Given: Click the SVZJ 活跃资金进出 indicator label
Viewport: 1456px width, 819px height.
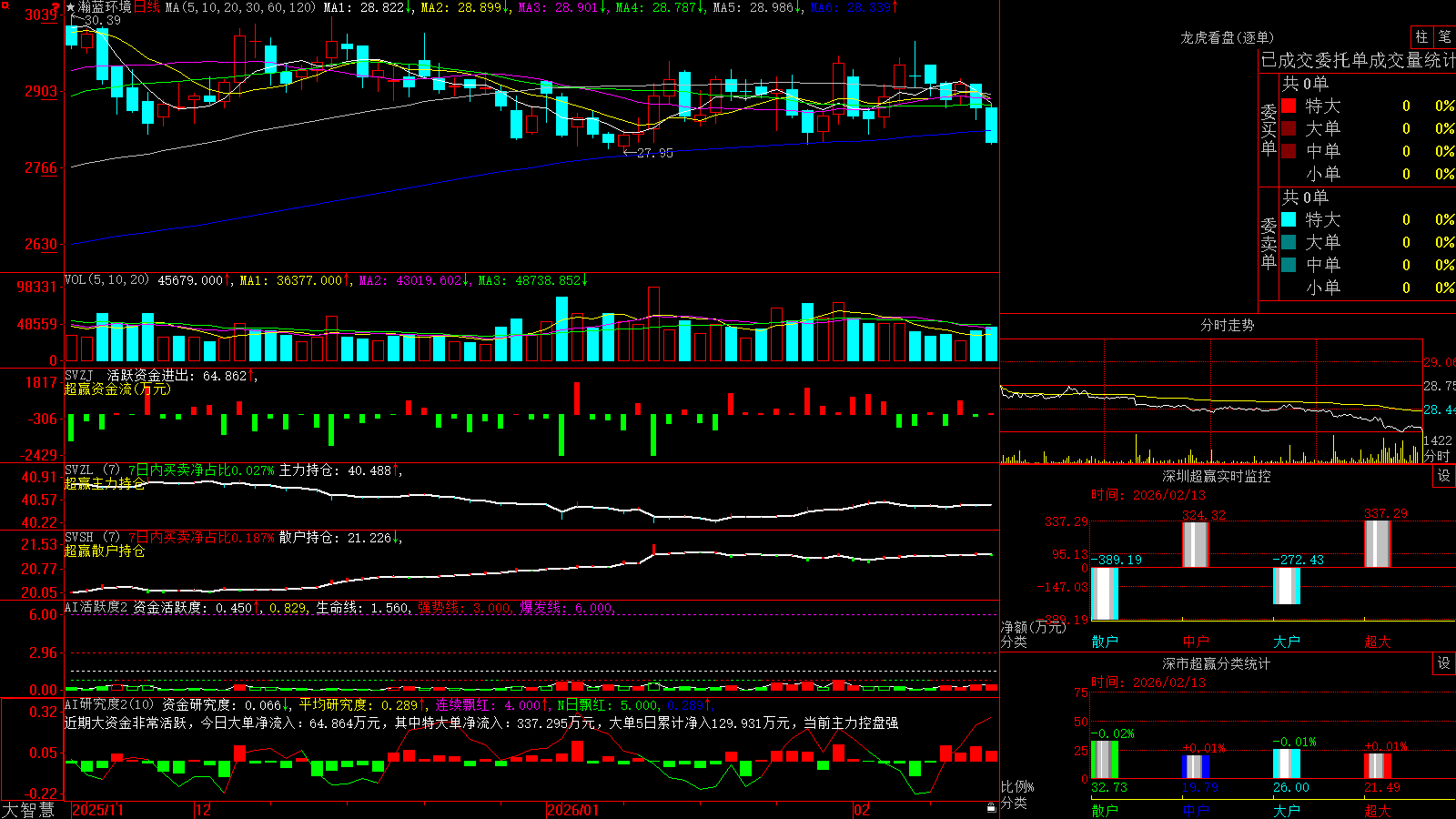Looking at the screenshot, I should pos(132,375).
